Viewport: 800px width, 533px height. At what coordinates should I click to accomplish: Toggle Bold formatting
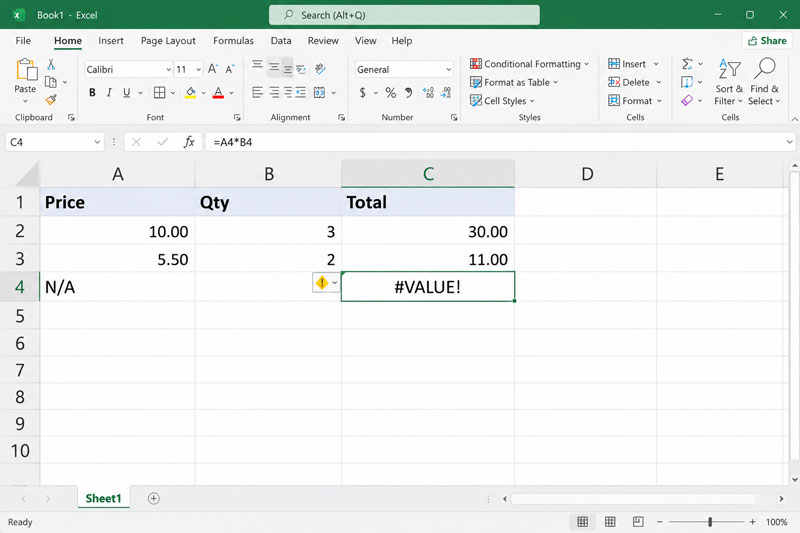(x=92, y=92)
